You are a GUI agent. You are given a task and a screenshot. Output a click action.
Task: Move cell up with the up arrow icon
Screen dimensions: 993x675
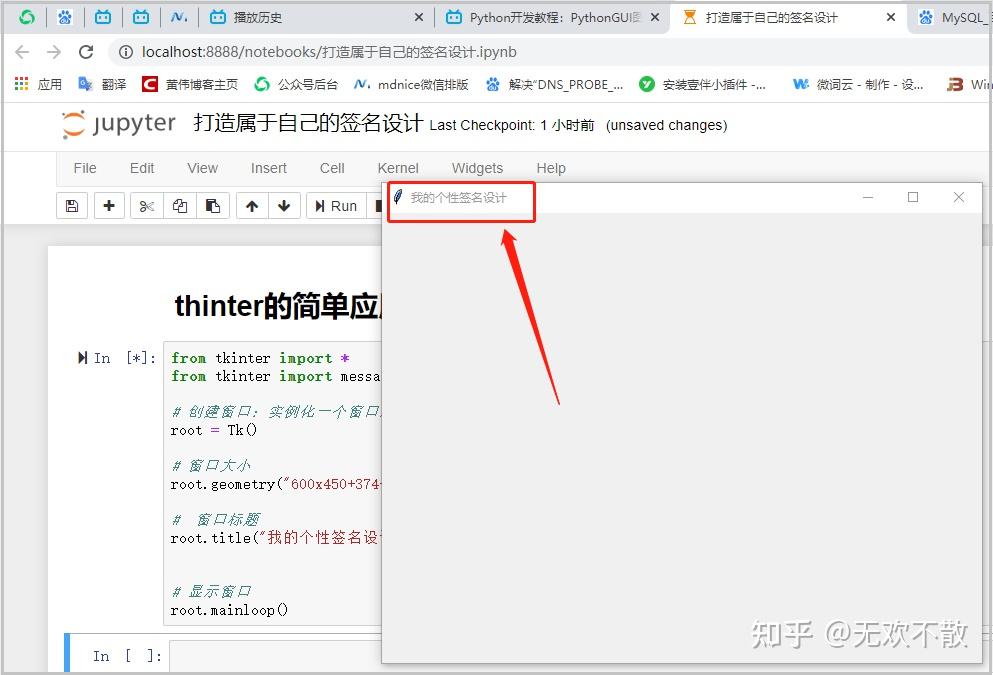click(x=252, y=205)
